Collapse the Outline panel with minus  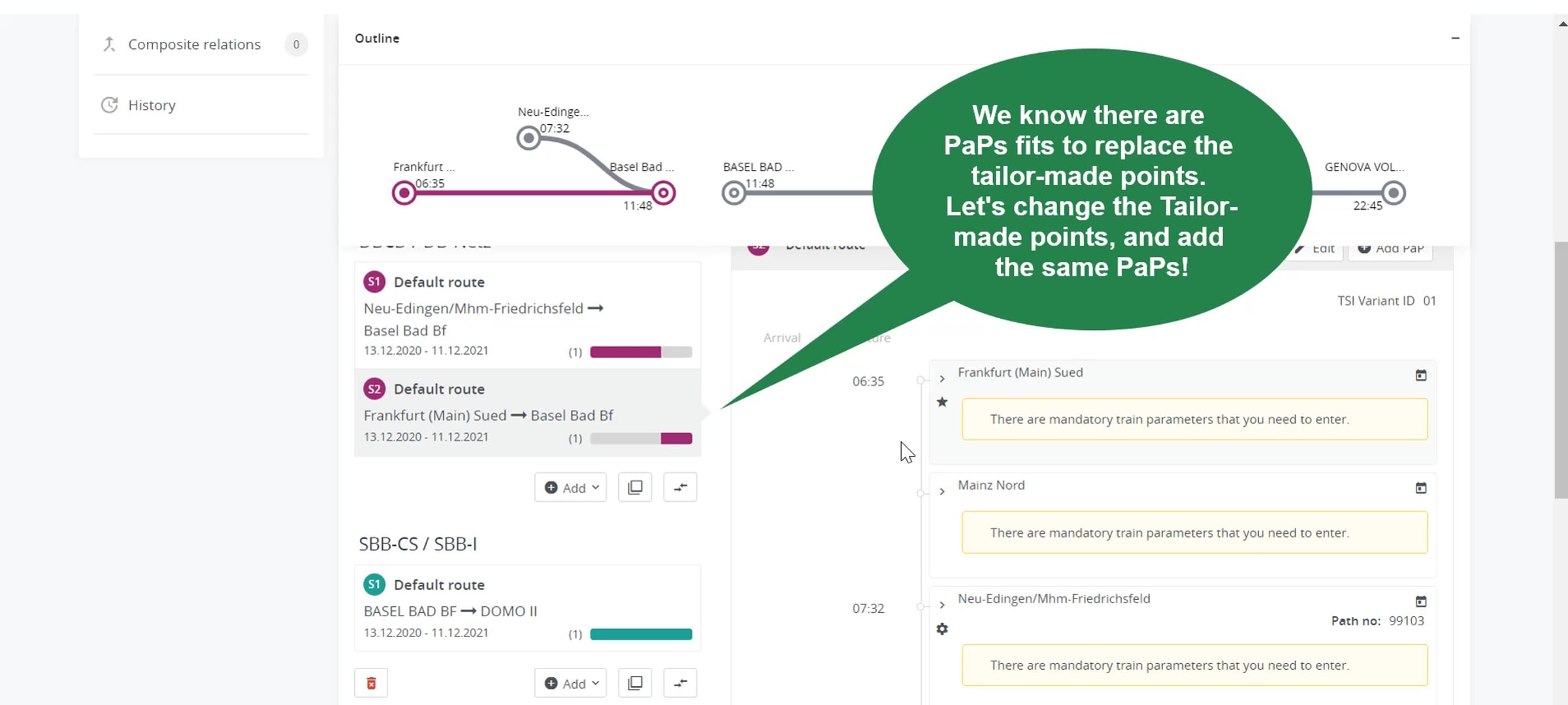(x=1455, y=38)
